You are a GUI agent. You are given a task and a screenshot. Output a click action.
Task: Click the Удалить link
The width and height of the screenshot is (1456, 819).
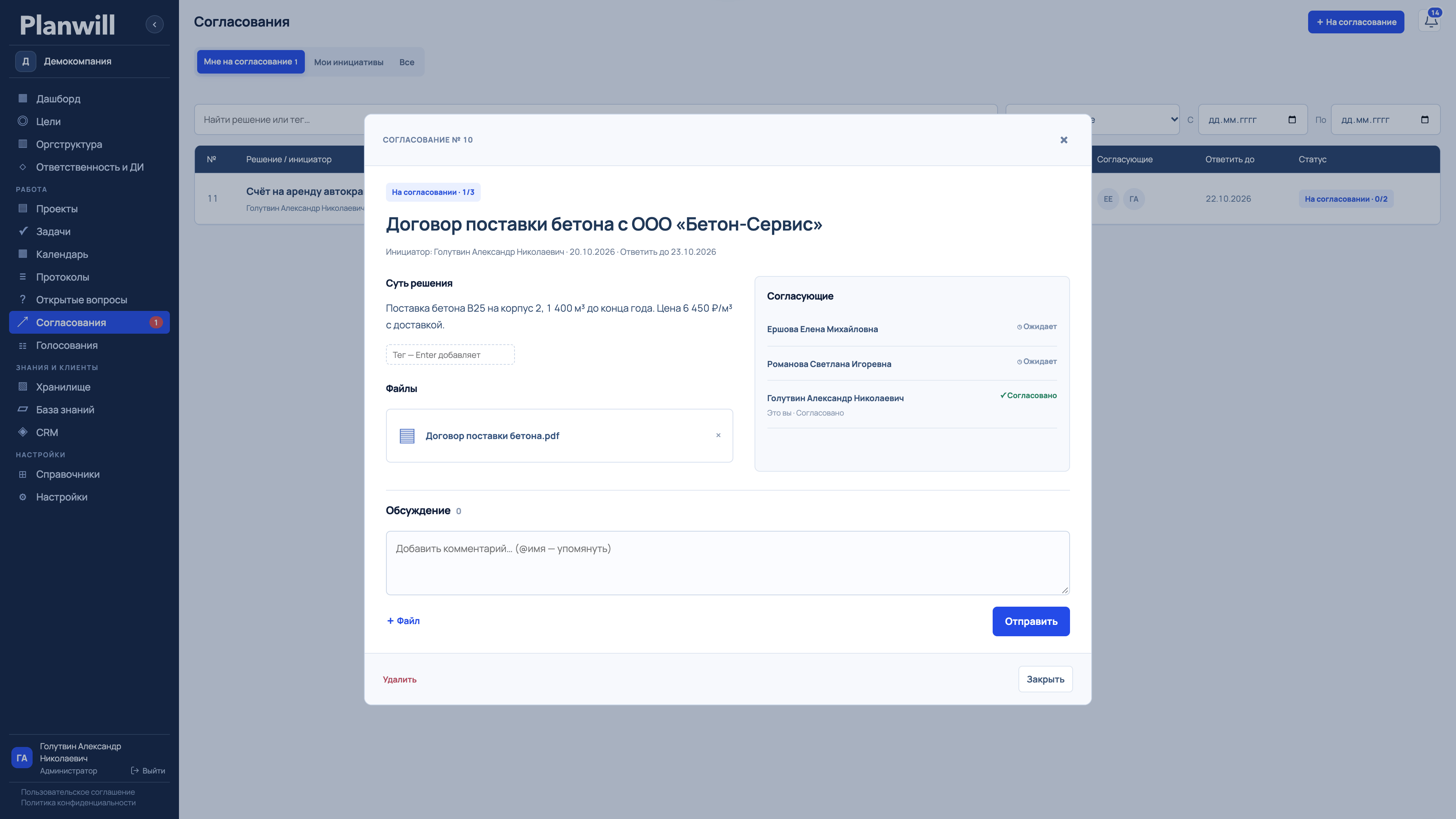tap(400, 679)
